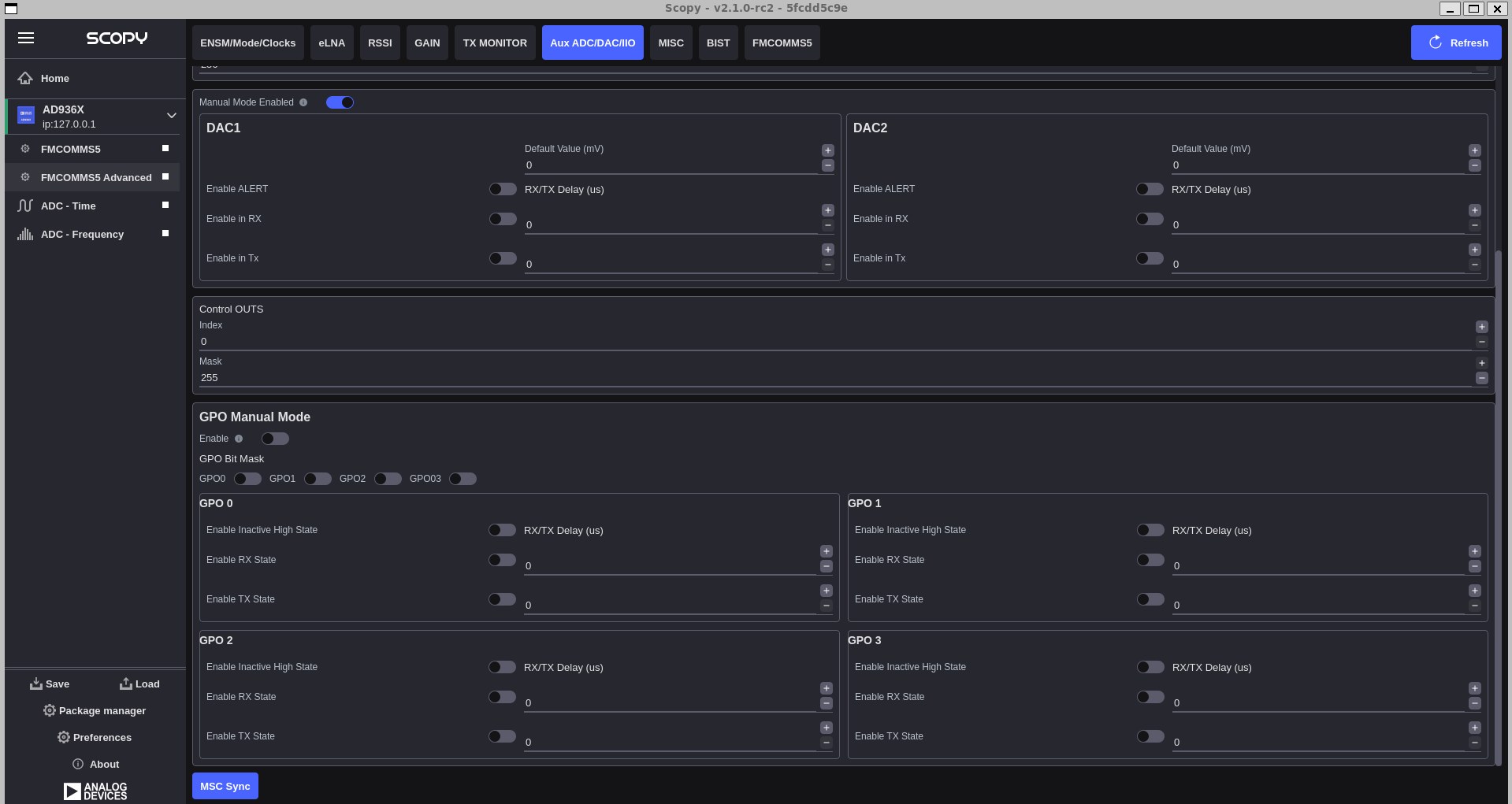Open the About page
1512x804 pixels.
pyautogui.click(x=95, y=764)
